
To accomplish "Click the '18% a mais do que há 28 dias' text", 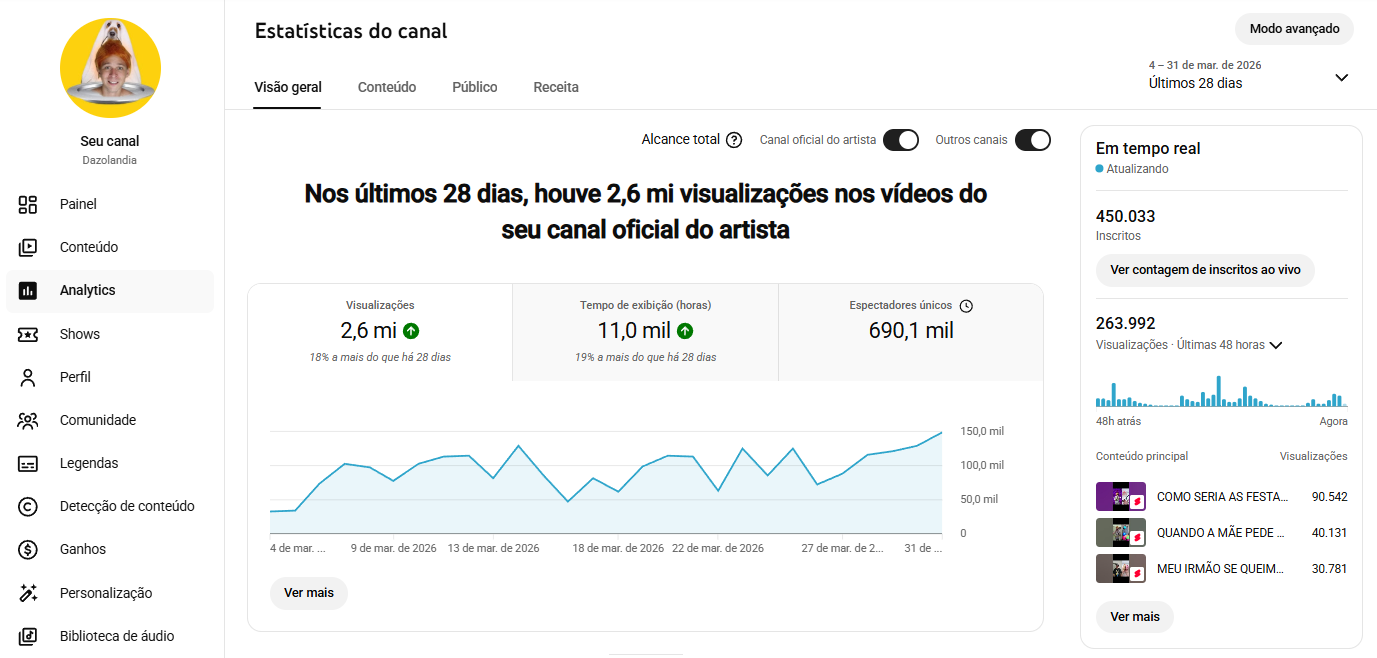I will (x=380, y=357).
